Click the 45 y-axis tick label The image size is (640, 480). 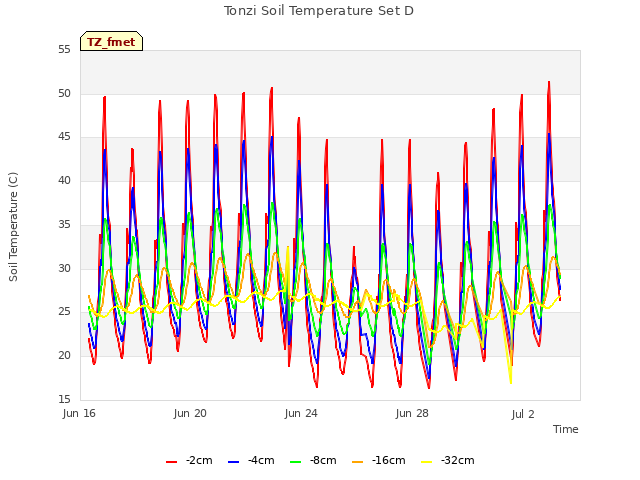click(64, 137)
